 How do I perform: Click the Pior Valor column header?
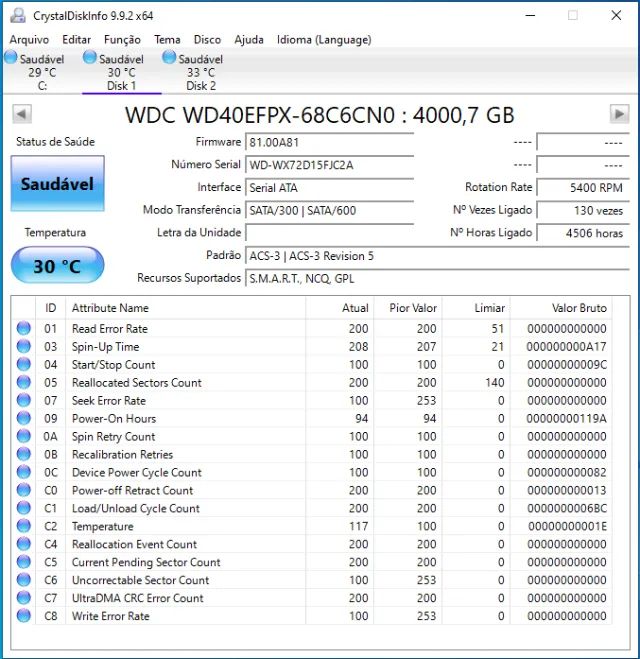(408, 308)
